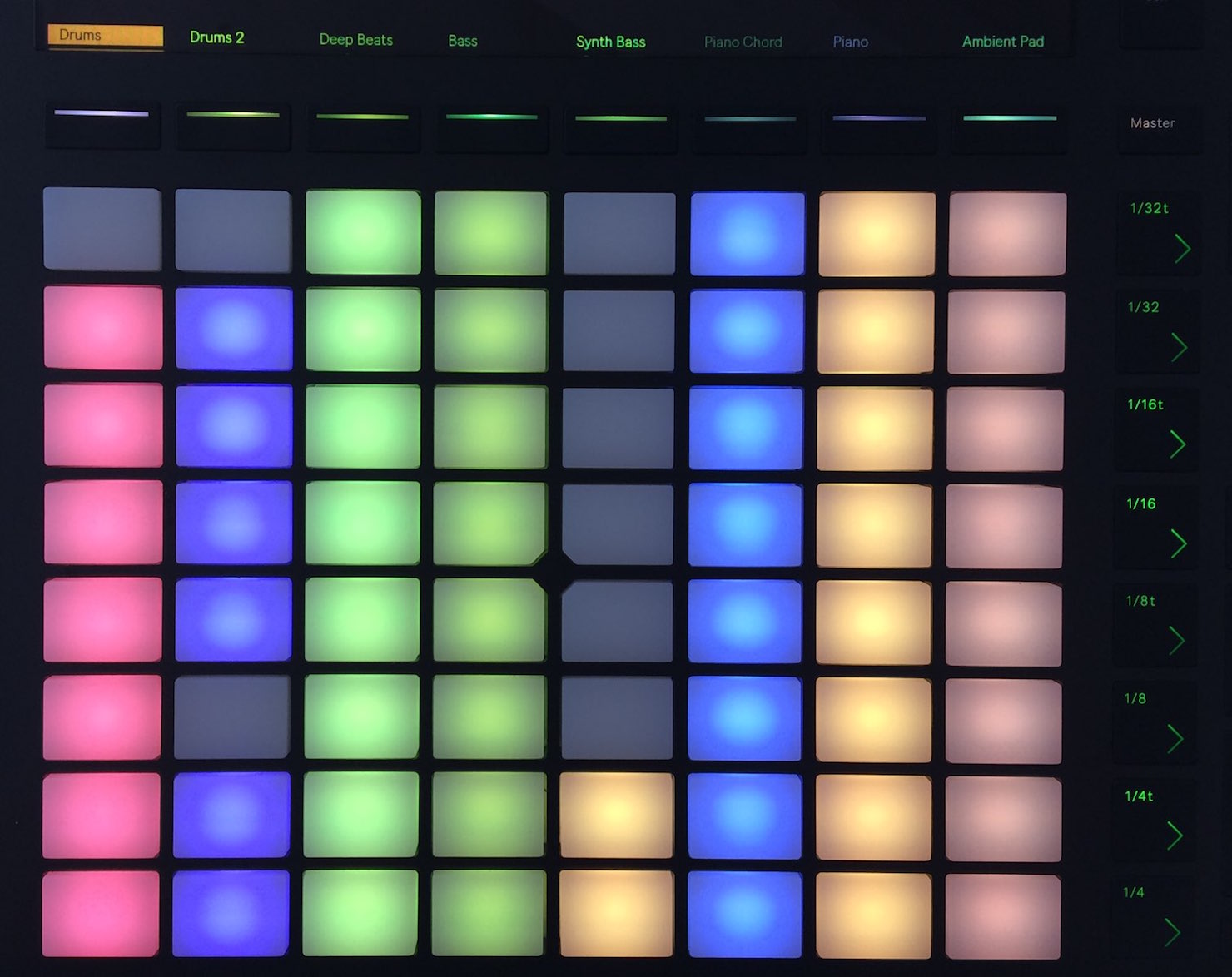Toggle the dim gray pad in the Drums 2 column
The height and width of the screenshot is (977, 1232).
coord(233,720)
